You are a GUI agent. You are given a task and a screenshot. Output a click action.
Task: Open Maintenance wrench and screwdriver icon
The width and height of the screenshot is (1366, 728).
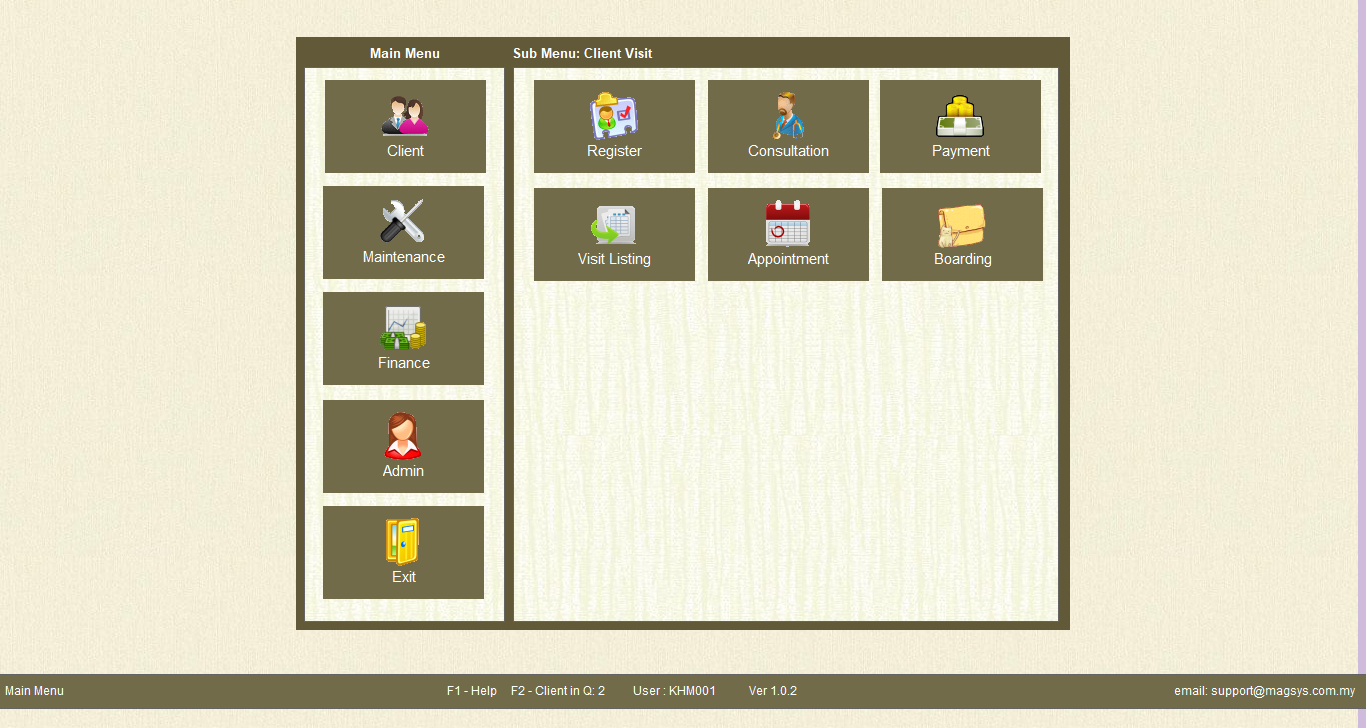[403, 221]
